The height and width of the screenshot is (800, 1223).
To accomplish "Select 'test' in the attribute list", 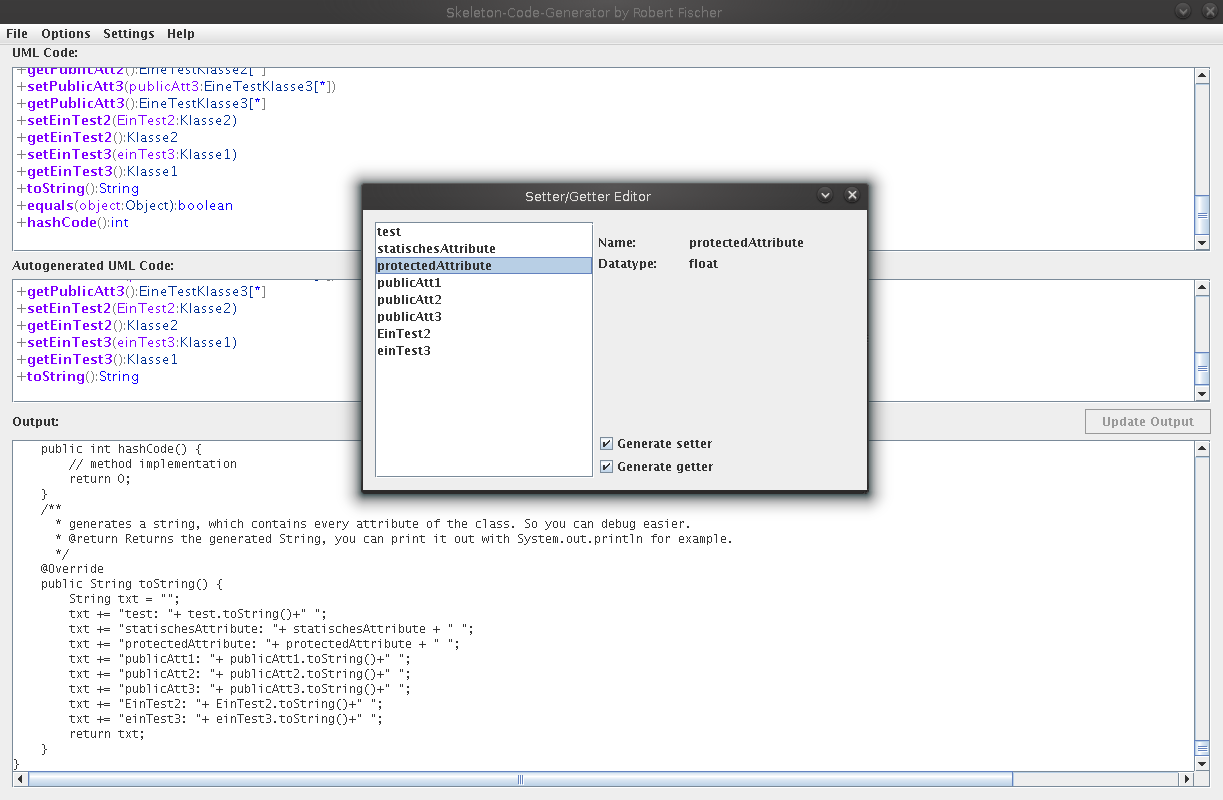I will point(389,232).
